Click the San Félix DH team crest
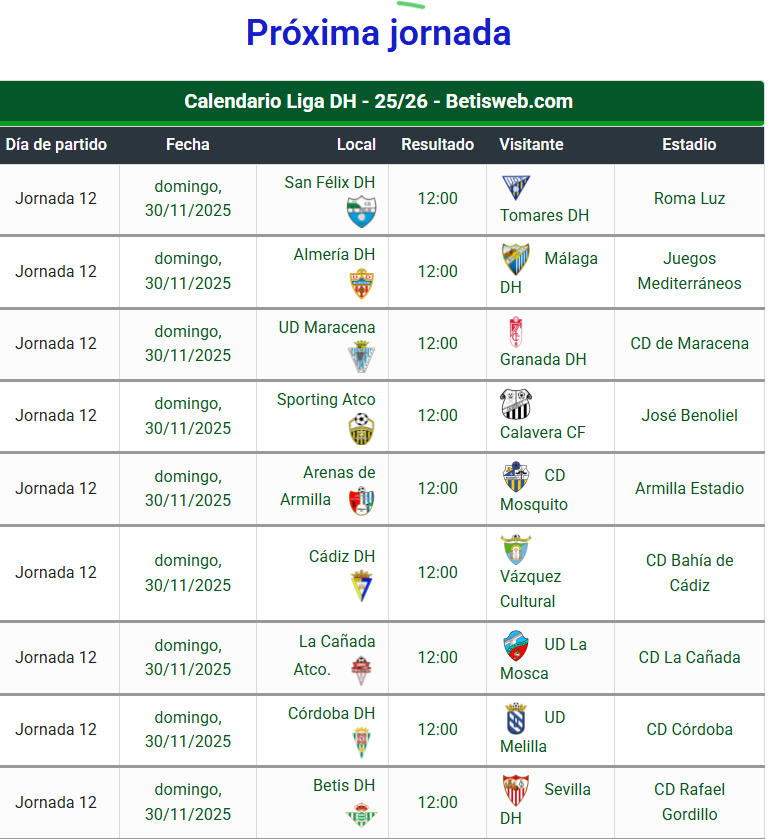This screenshot has height=839, width=768. 361,212
